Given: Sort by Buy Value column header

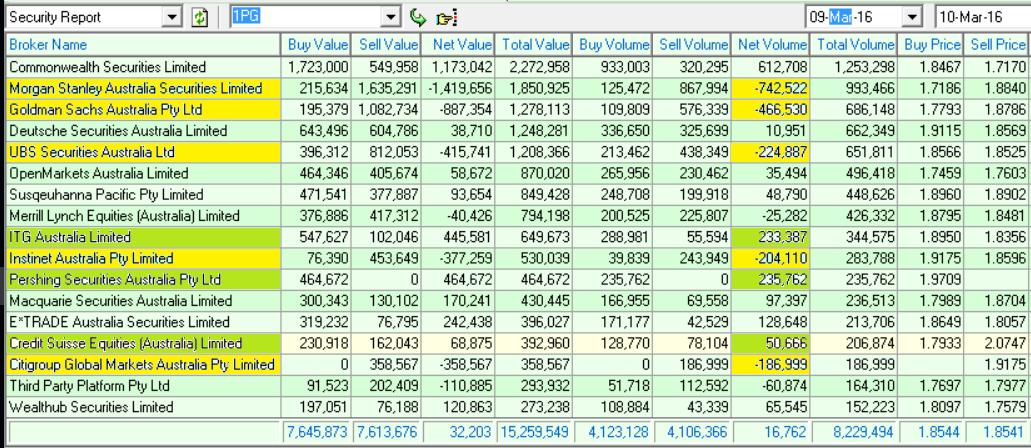Looking at the screenshot, I should (x=316, y=45).
